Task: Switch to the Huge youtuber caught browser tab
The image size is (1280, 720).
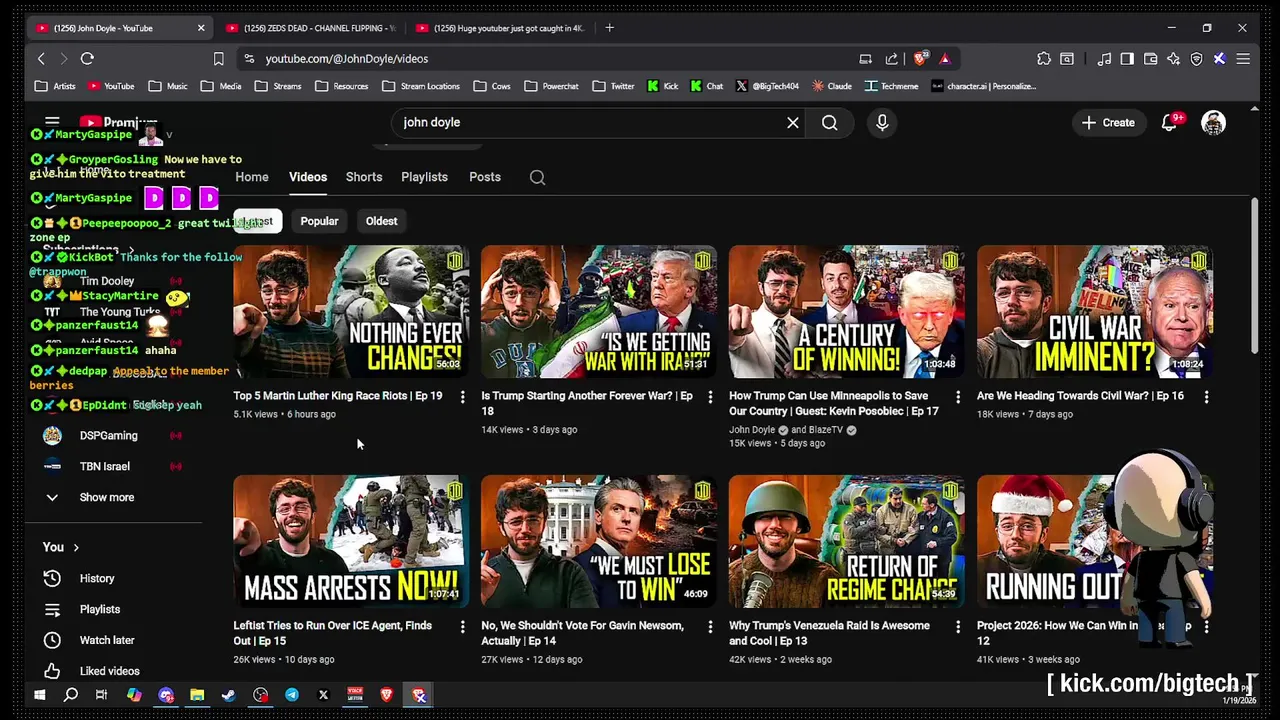Action: pyautogui.click(x=500, y=28)
